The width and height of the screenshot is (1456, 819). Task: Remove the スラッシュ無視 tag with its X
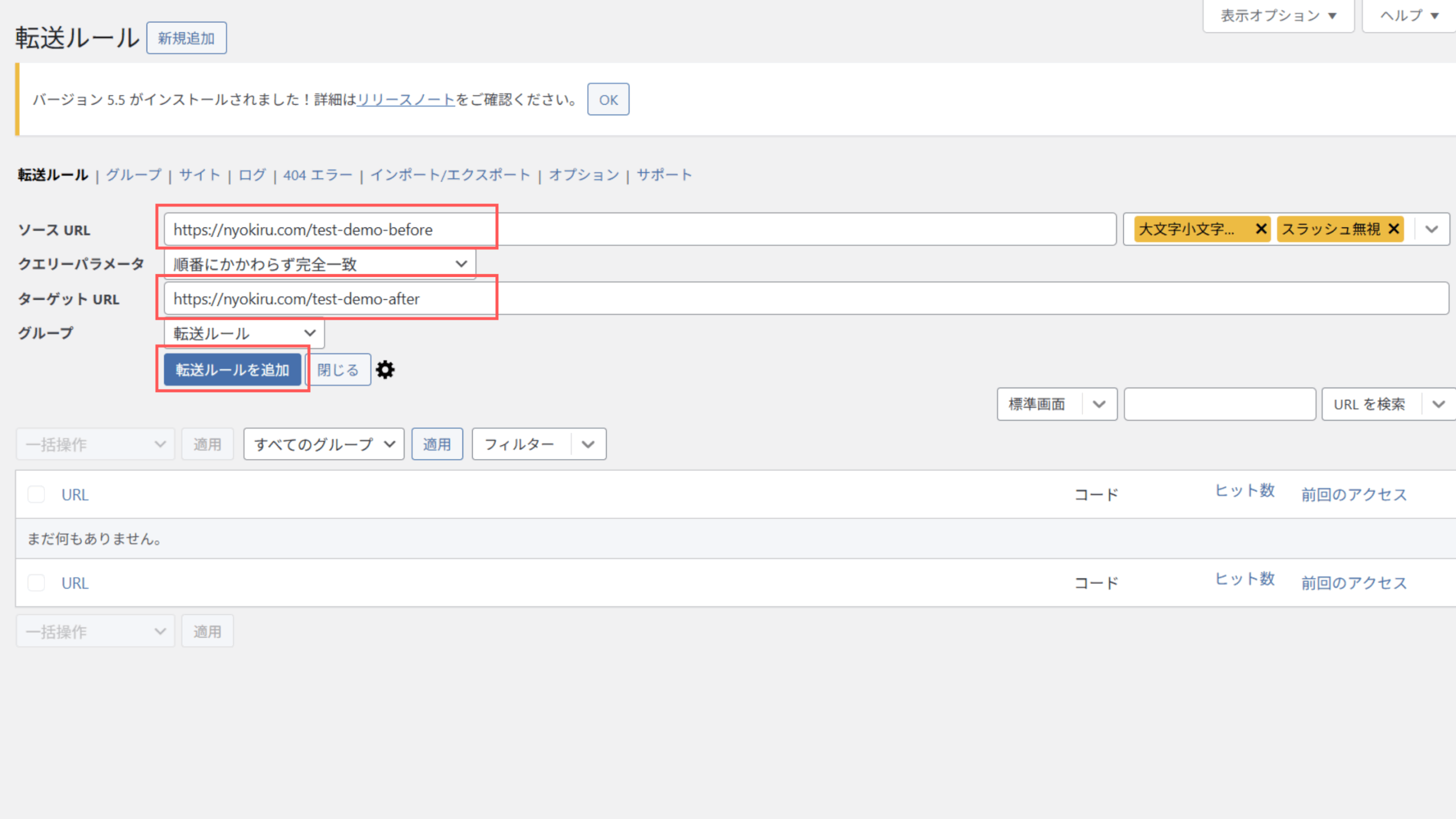(1393, 229)
